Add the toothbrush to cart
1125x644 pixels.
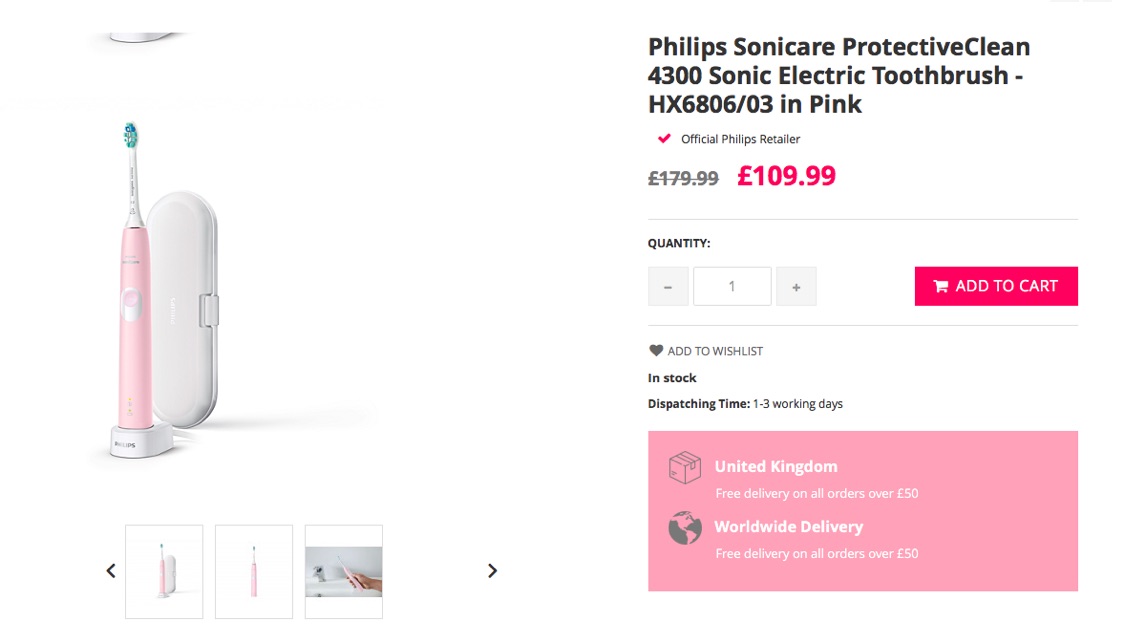point(996,286)
